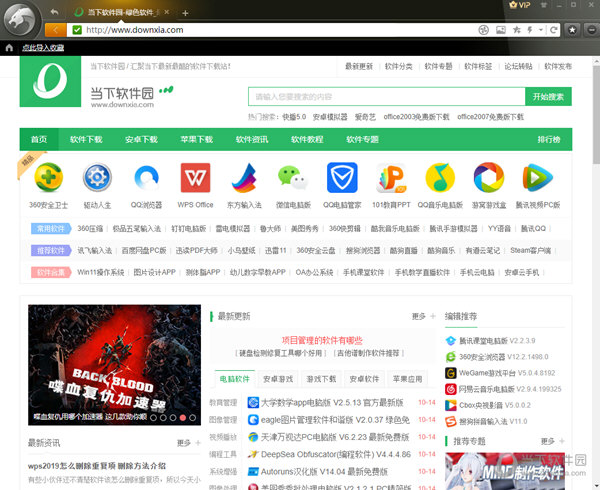Image resolution: width=600 pixels, height=490 pixels.
Task: Click the QQ电脑管家 shield icon
Action: pyautogui.click(x=343, y=178)
